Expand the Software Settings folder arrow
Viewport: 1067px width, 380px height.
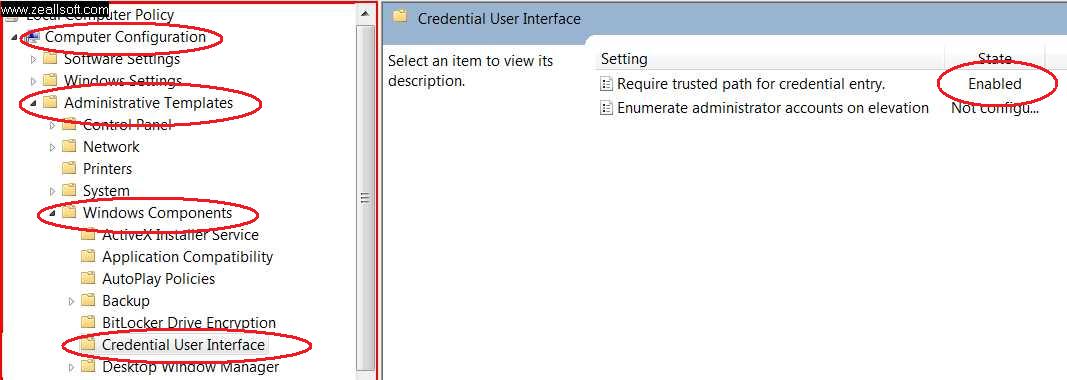click(33, 59)
